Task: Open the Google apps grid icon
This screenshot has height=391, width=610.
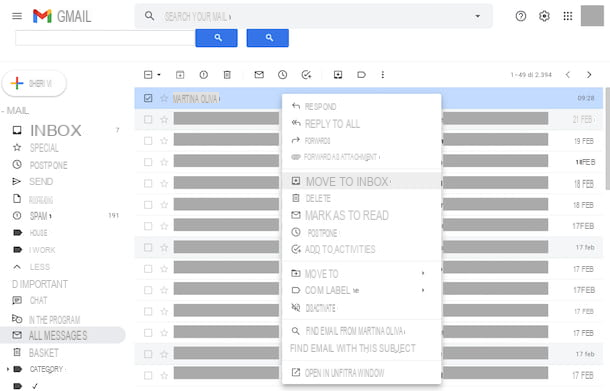Action: 568,16
